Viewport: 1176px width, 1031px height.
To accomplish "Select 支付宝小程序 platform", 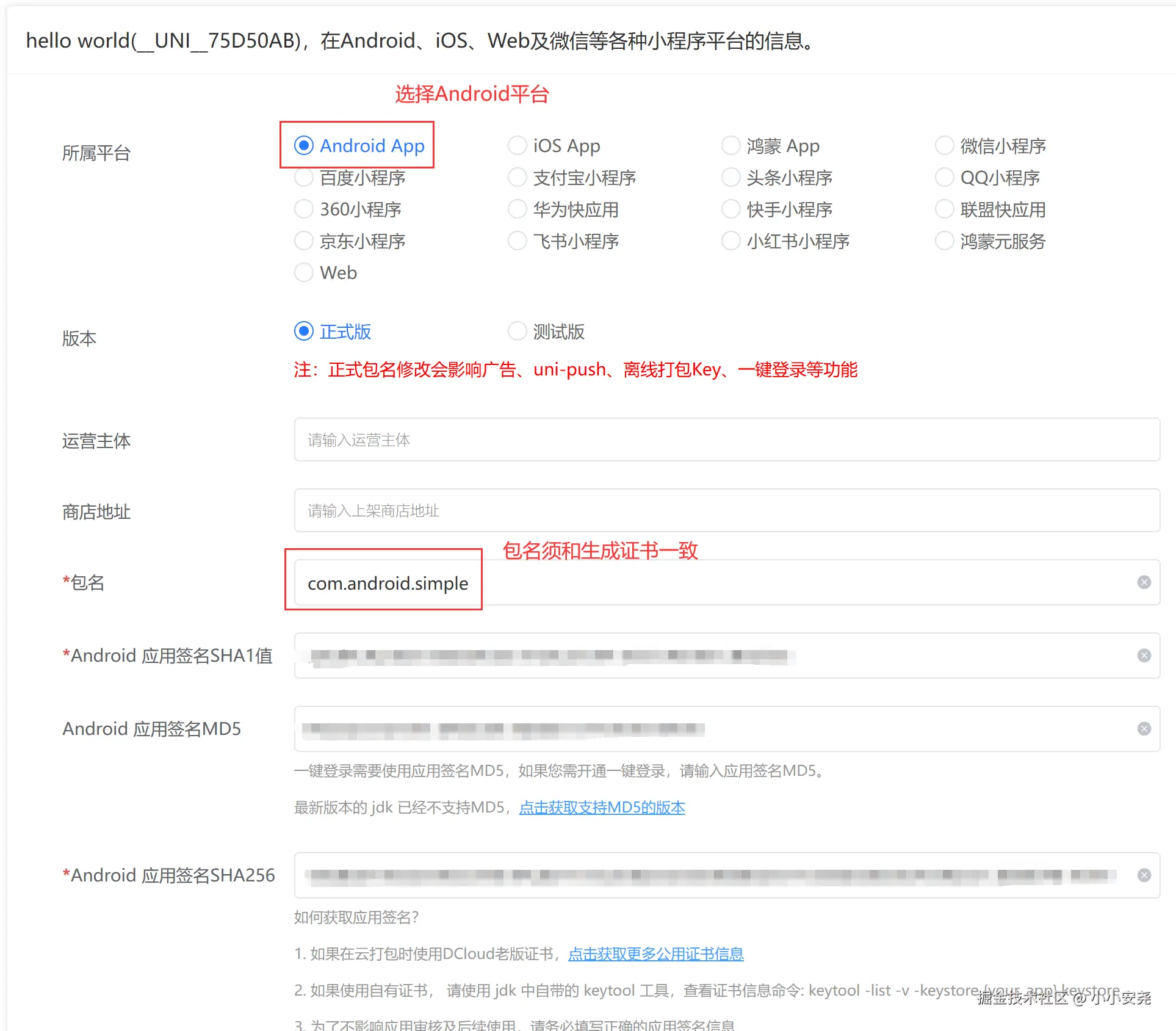I will click(518, 178).
